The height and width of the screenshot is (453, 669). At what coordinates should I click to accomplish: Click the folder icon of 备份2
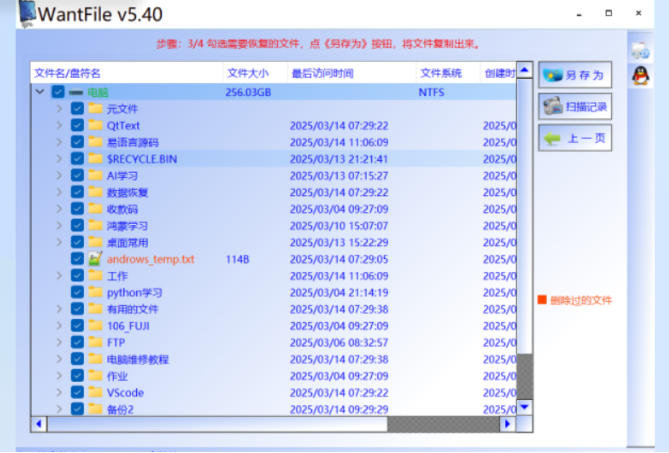96,409
